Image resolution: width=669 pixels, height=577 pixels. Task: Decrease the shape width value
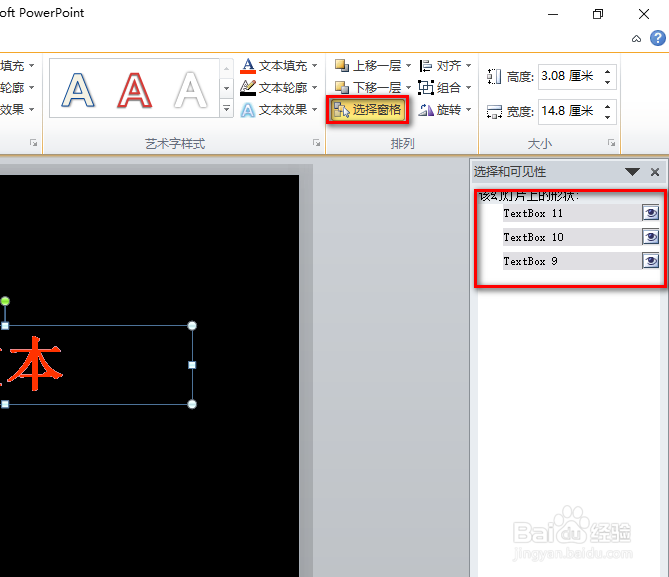click(608, 117)
